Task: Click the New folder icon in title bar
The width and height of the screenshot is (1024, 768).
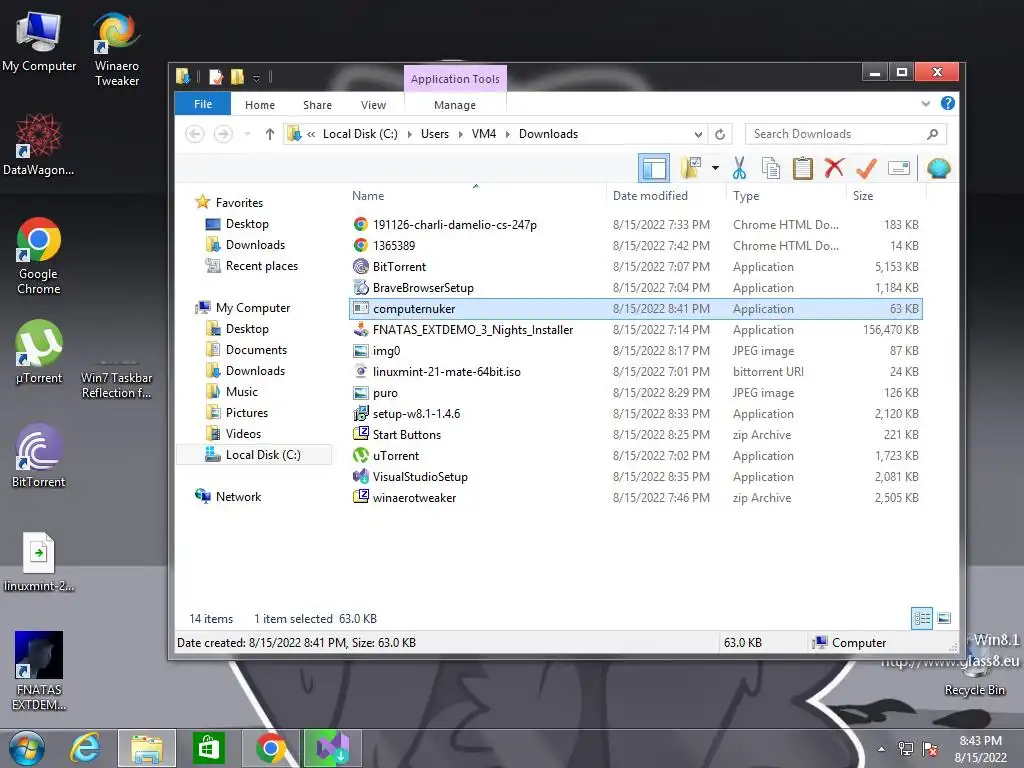Action: pos(237,78)
